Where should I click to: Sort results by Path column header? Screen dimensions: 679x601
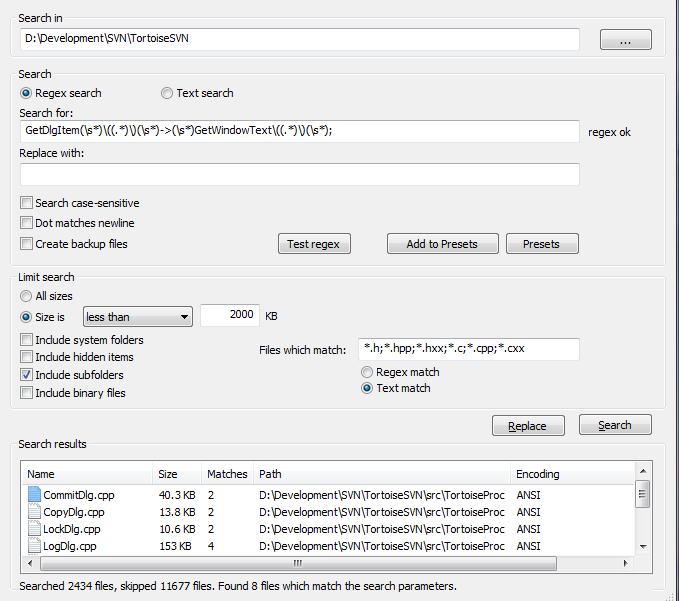[x=382, y=474]
